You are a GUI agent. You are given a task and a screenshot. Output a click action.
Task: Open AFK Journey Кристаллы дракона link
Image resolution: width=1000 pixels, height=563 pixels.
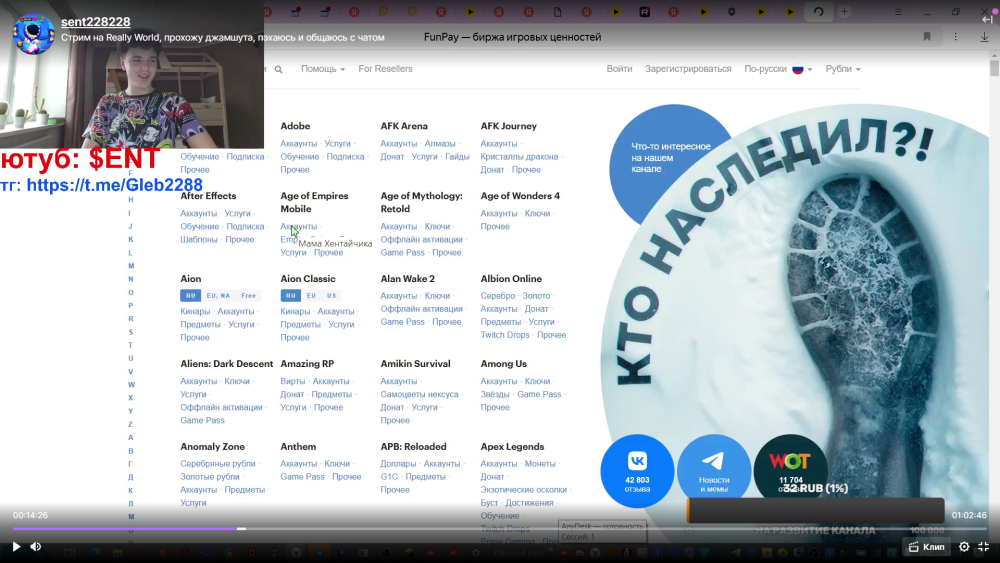point(519,156)
